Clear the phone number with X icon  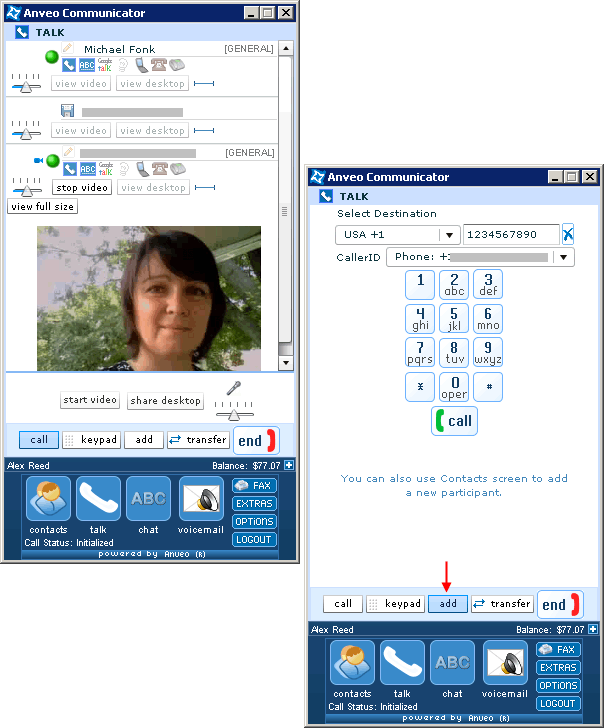coord(568,234)
